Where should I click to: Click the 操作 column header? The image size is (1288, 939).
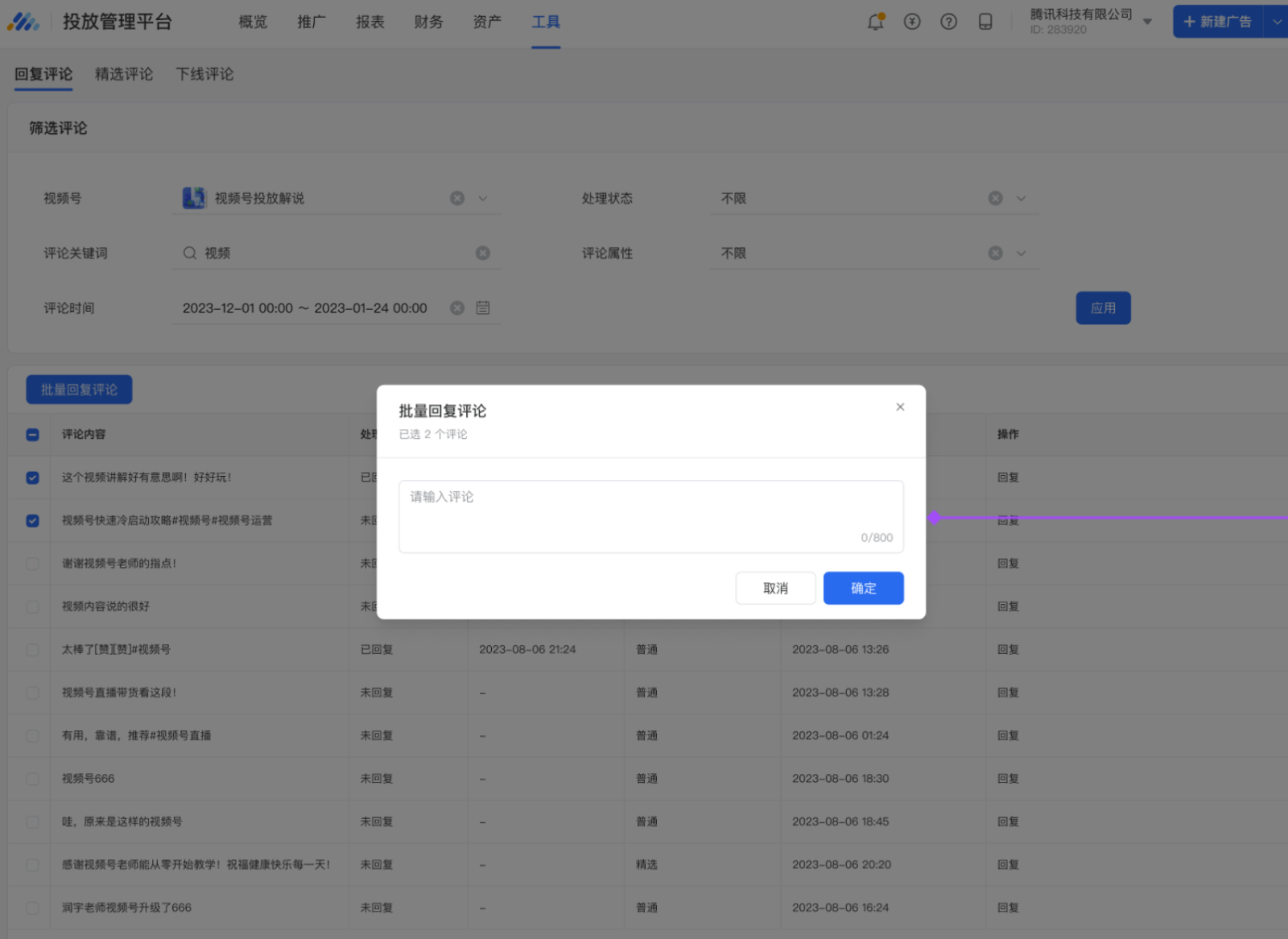1008,435
